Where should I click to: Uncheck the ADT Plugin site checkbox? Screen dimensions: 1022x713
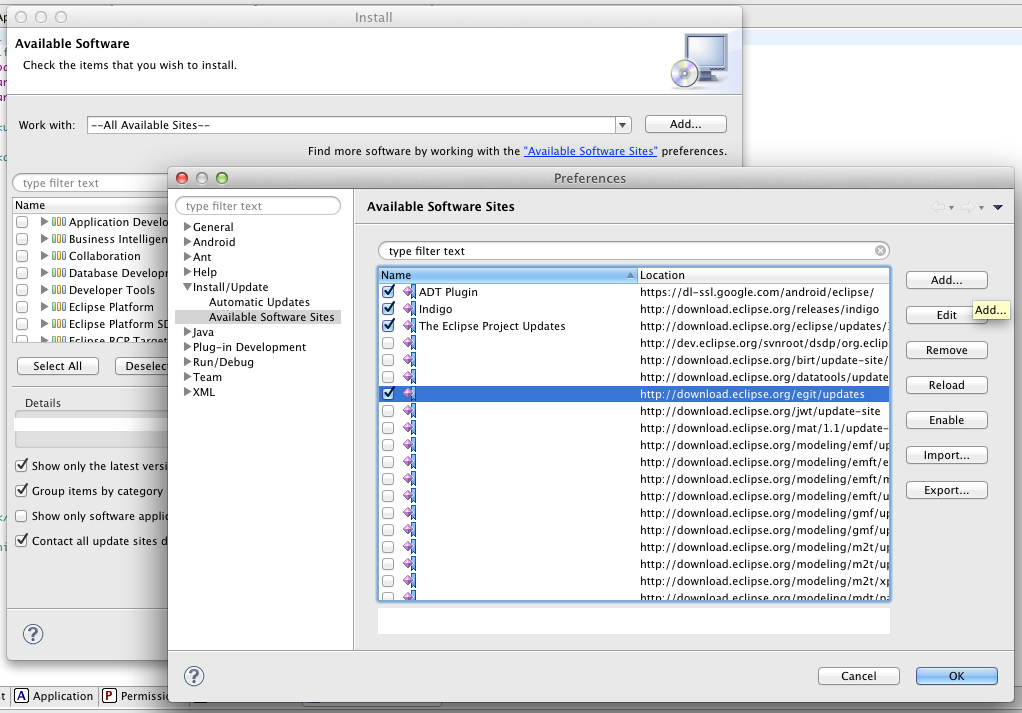click(388, 292)
